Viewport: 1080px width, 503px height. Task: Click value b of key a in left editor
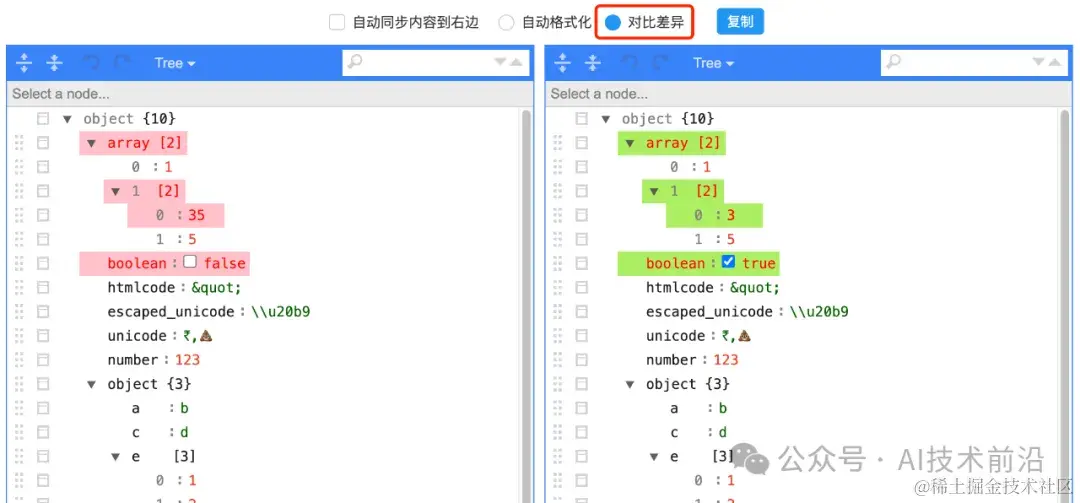click(x=184, y=408)
